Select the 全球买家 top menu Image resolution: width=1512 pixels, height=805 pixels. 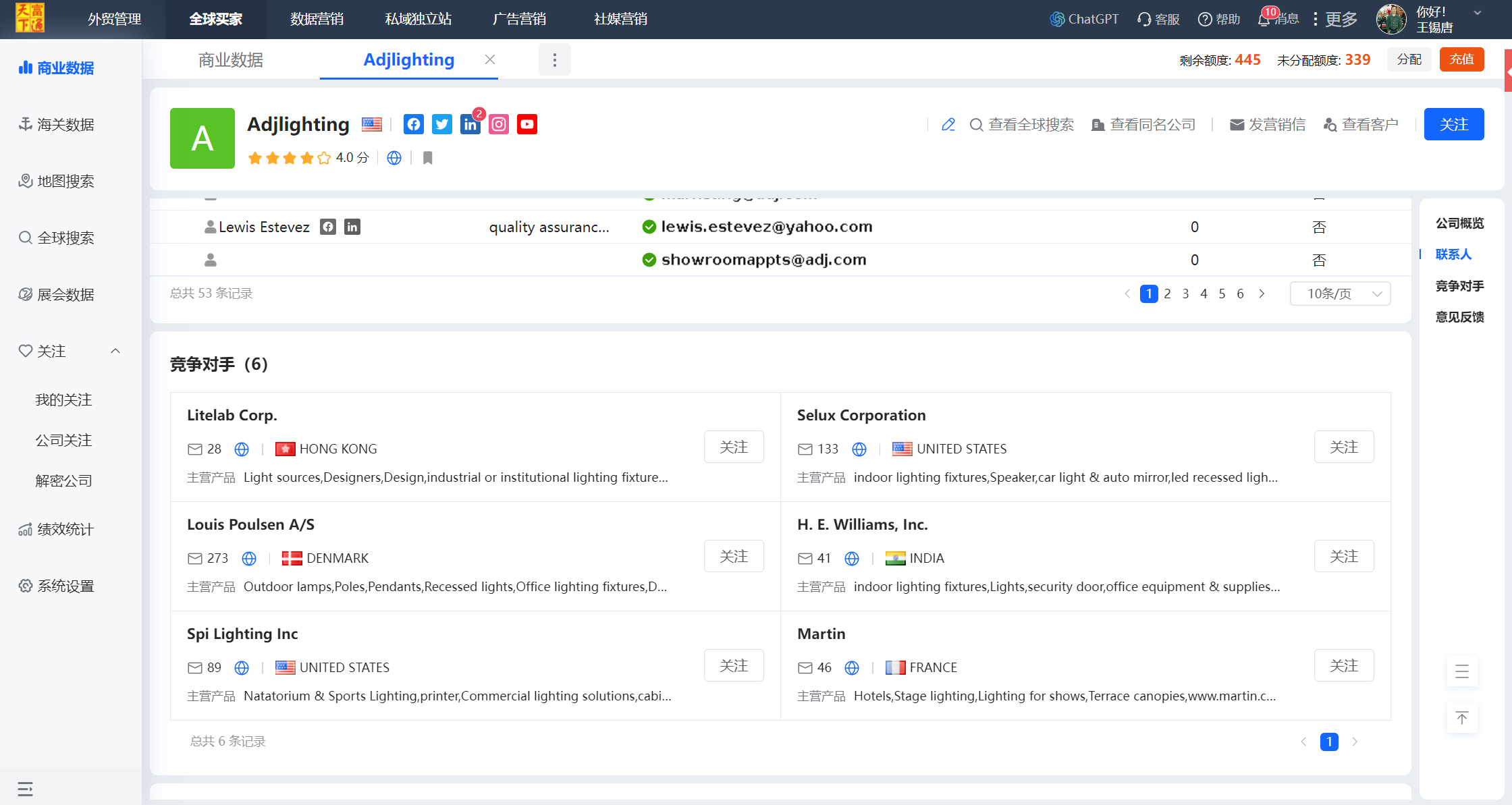click(x=216, y=19)
